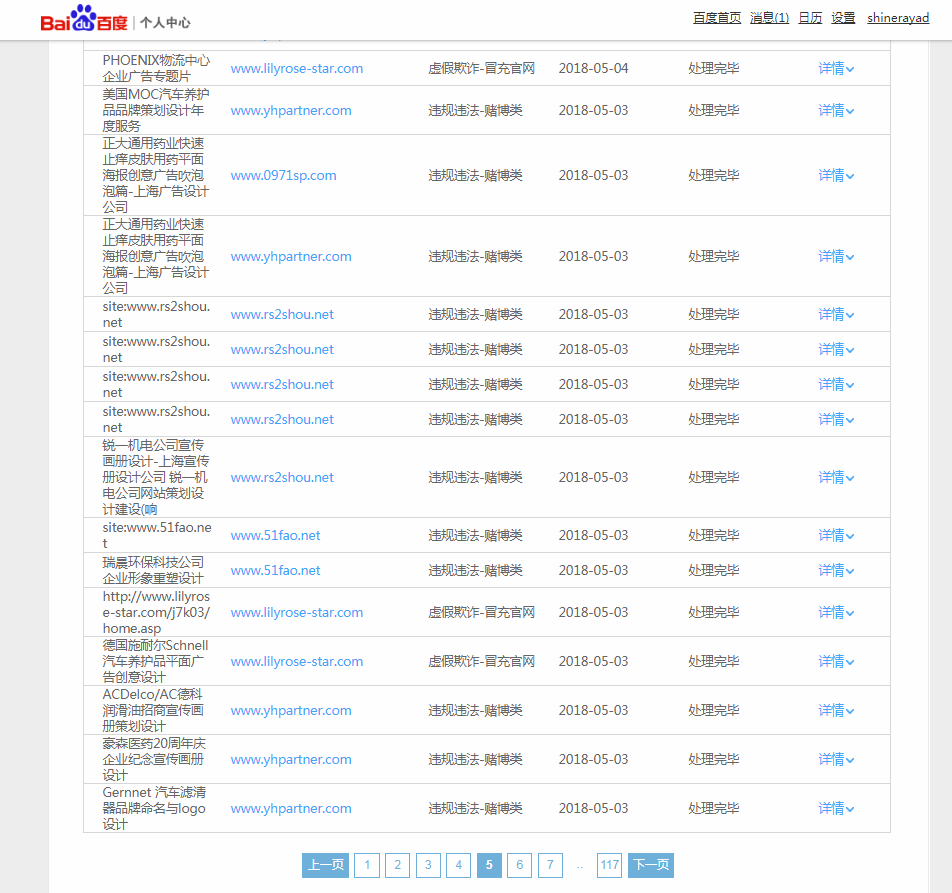Open www.51fao.net link in 瑞晨环保 row

tap(275, 571)
